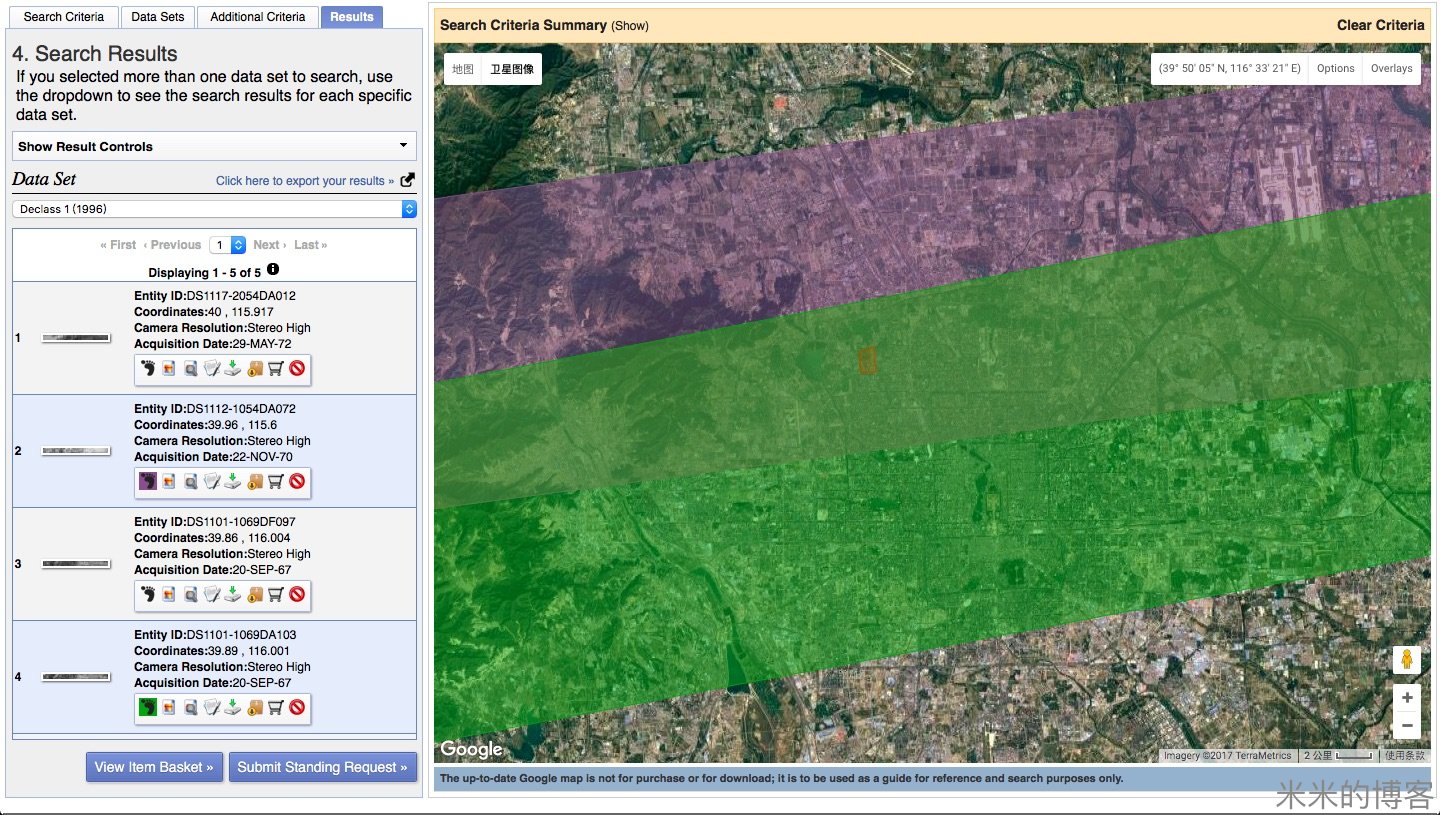Viewport: 1440px width, 815px height.
Task: Click here to export your results link
Action: click(305, 181)
